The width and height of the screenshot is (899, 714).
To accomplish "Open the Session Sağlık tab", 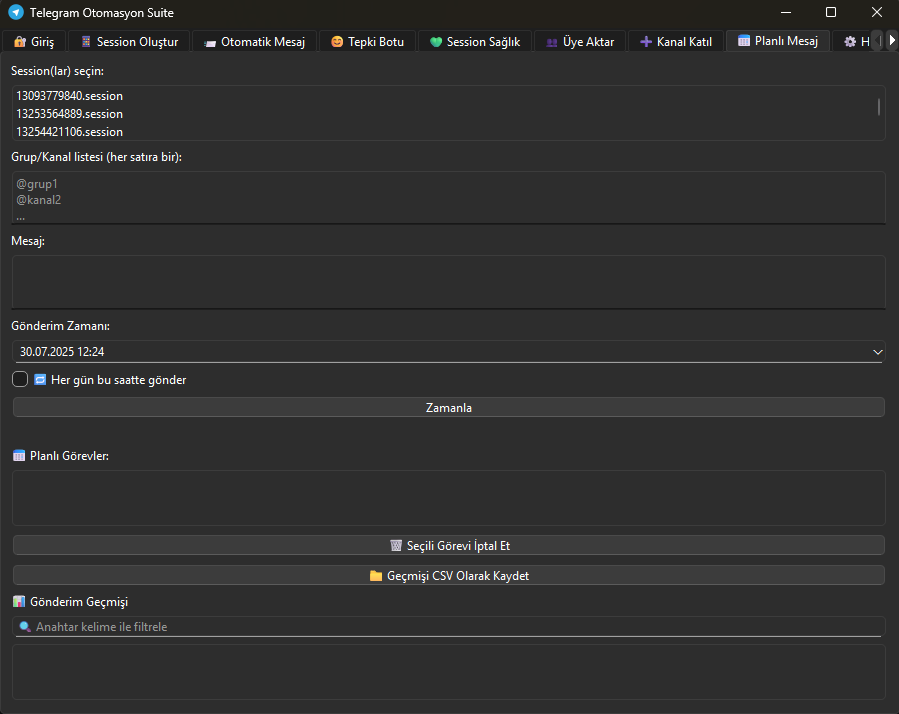I will click(475, 42).
